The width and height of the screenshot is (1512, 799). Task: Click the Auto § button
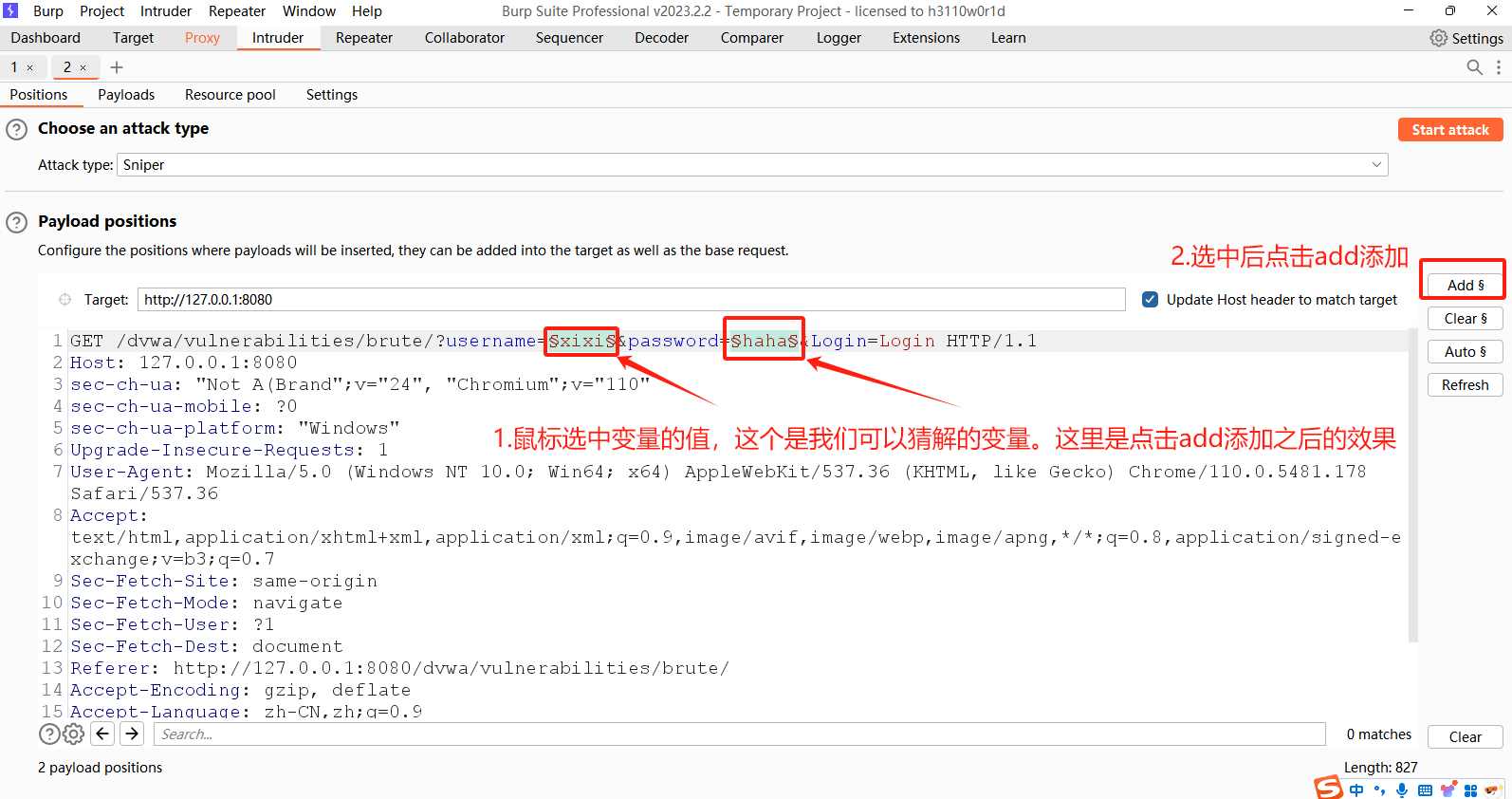pyautogui.click(x=1466, y=352)
